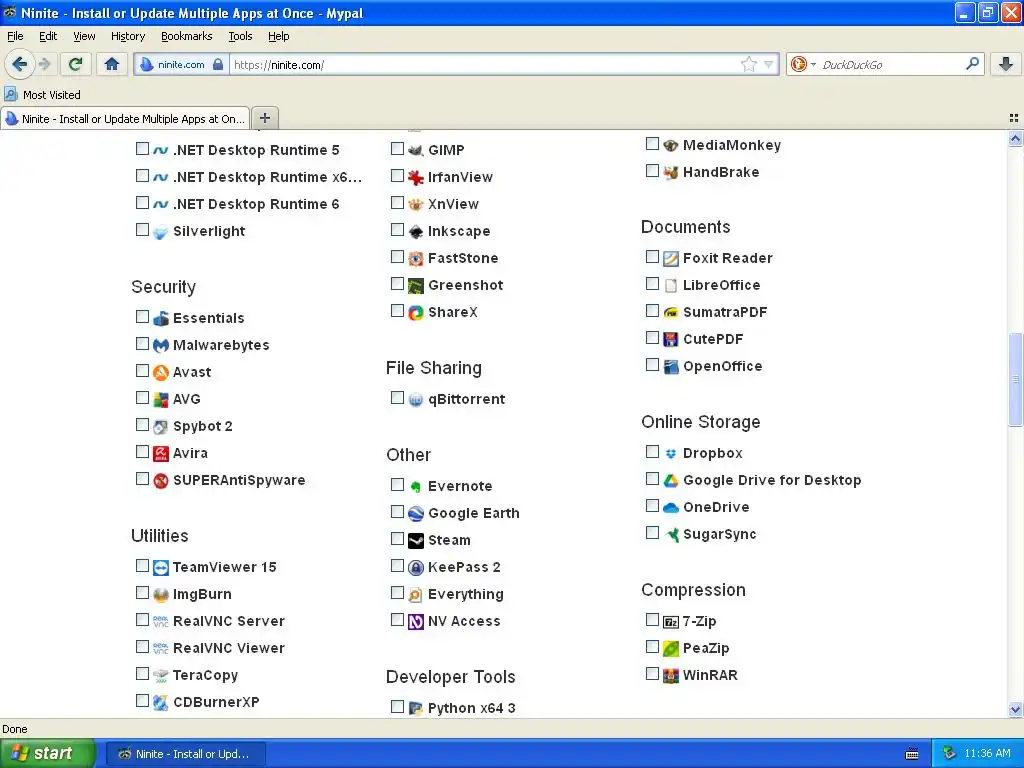The width and height of the screenshot is (1024, 768).
Task: Click the OneDrive cloud icon
Action: point(671,507)
